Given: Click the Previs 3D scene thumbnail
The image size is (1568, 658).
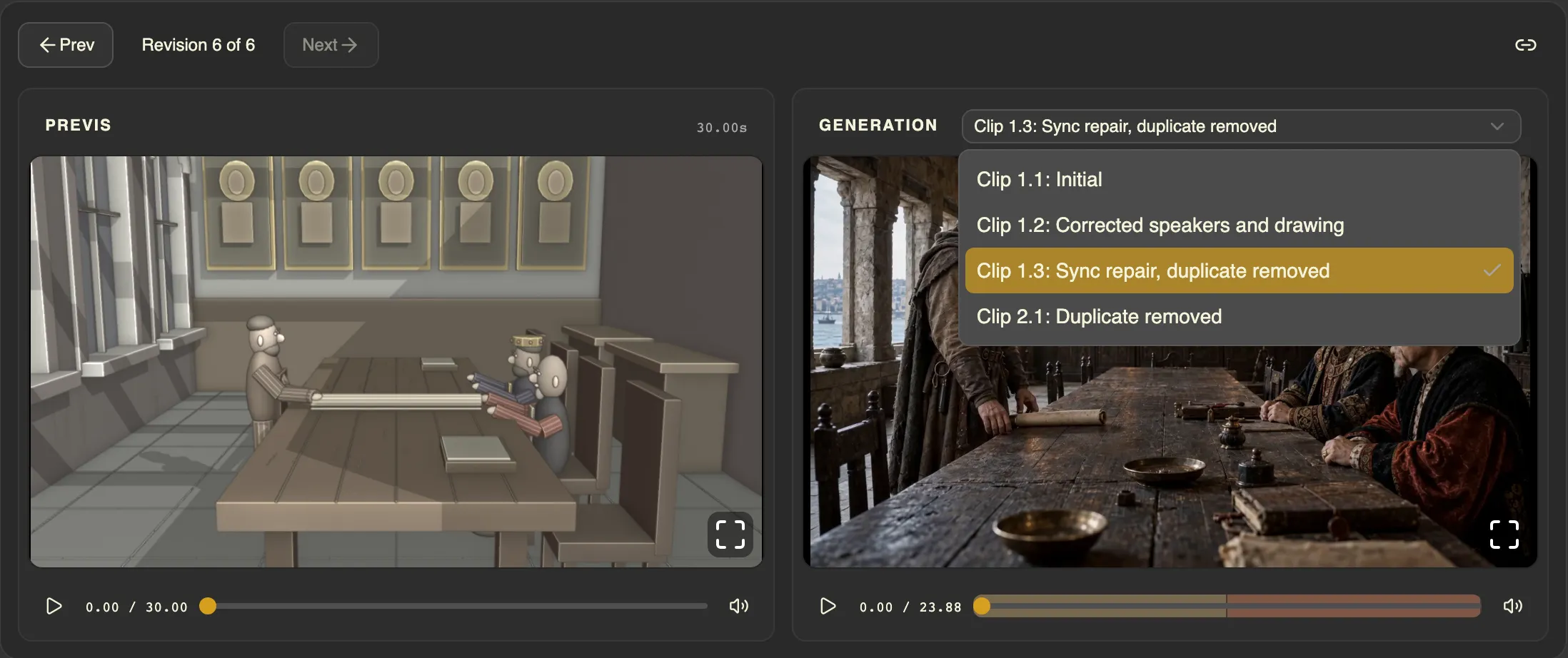Looking at the screenshot, I should coord(396,362).
